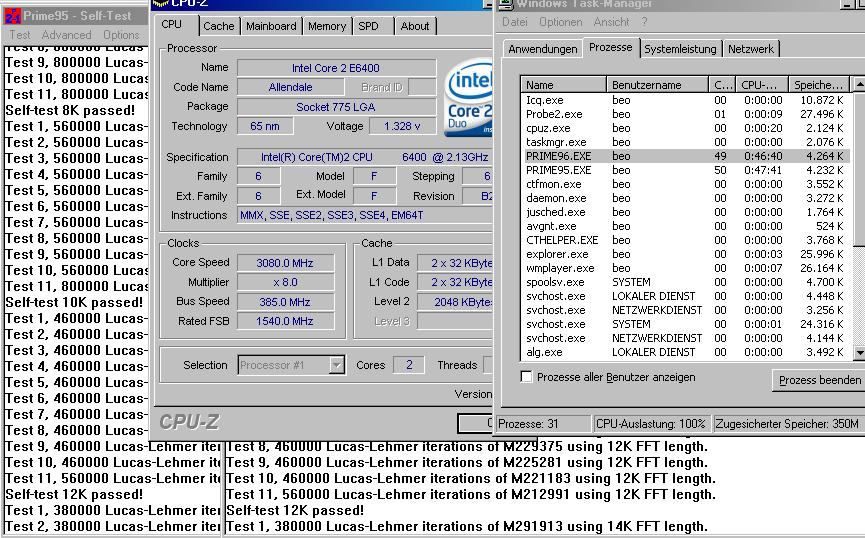Click the Core Speed 3080.0 MHz value

coord(285,263)
